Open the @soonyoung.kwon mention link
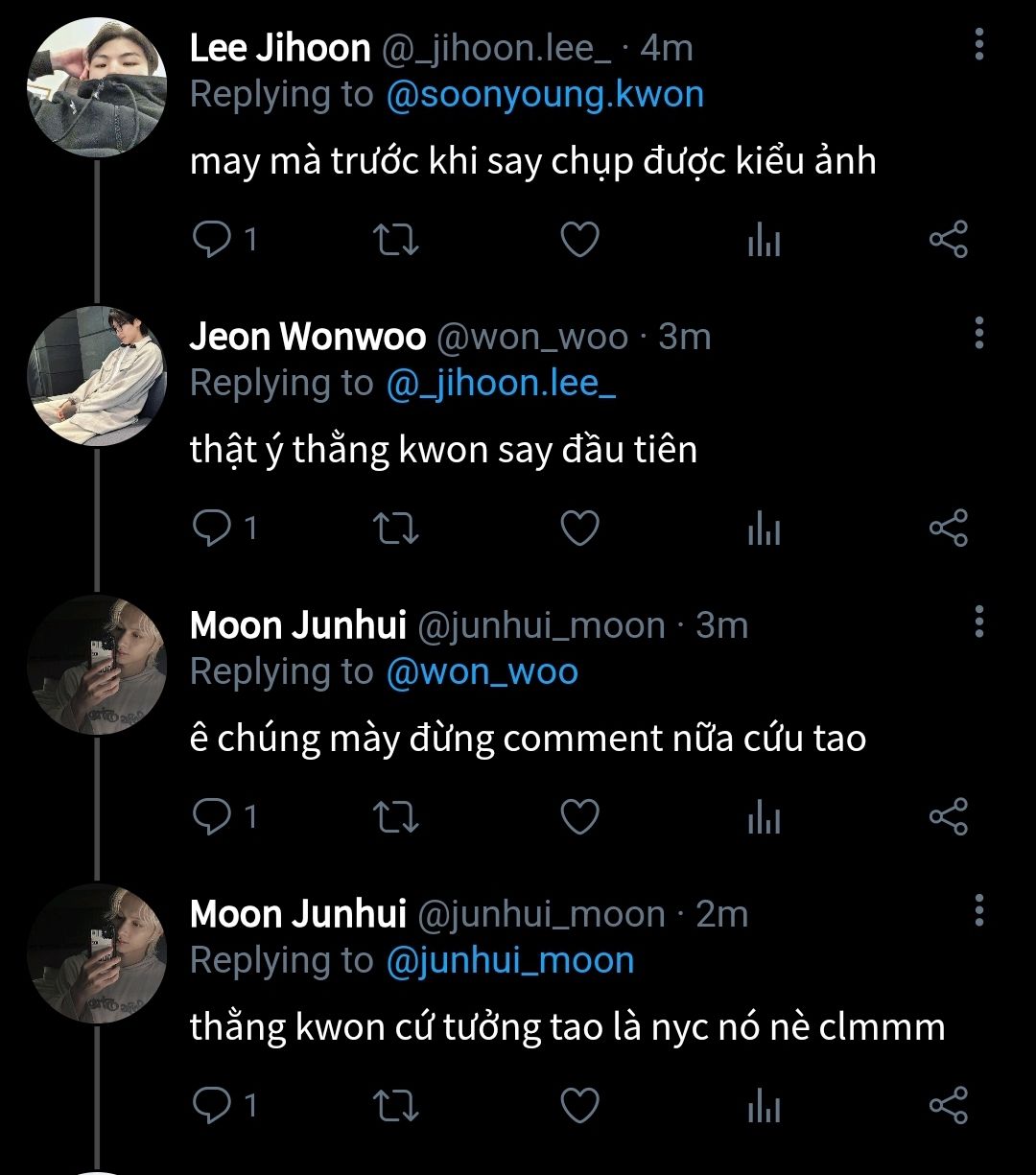The width and height of the screenshot is (1036, 1175). pyautogui.click(x=545, y=95)
